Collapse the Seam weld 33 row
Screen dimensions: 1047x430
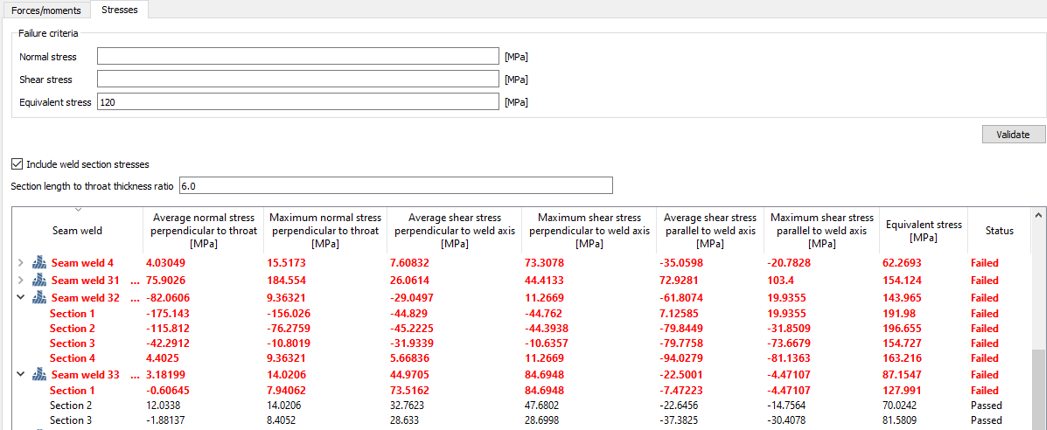tap(21, 375)
